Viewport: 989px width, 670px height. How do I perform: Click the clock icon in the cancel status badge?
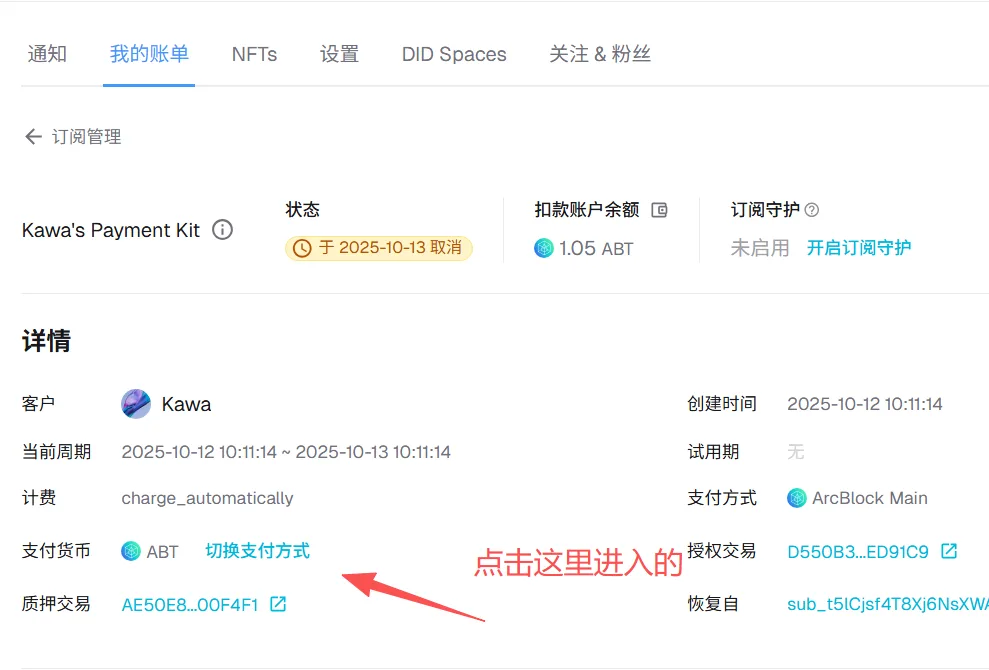tap(302, 248)
